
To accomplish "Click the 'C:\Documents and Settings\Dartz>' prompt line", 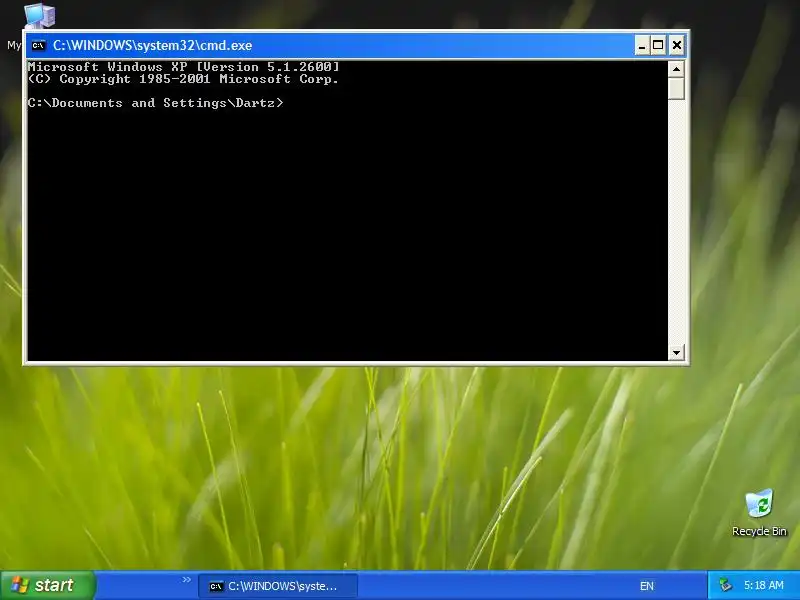I will (x=155, y=103).
